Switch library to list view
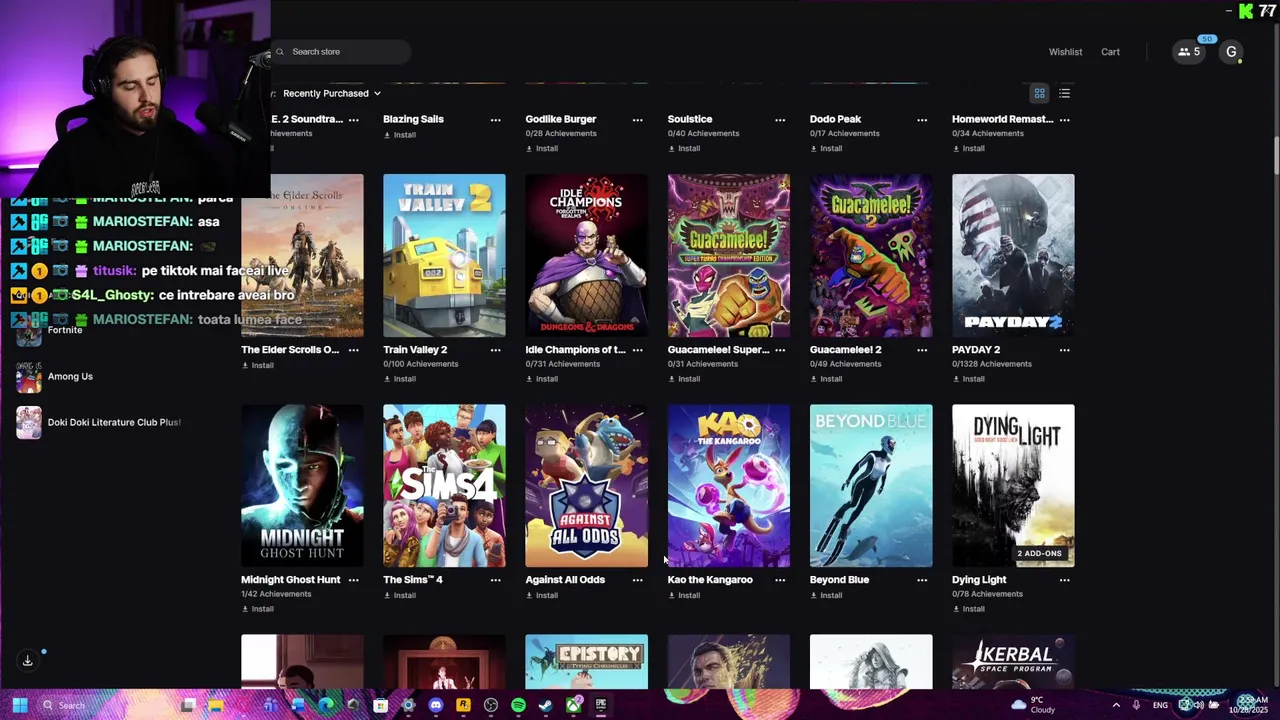Viewport: 1280px width, 720px height. [x=1064, y=93]
